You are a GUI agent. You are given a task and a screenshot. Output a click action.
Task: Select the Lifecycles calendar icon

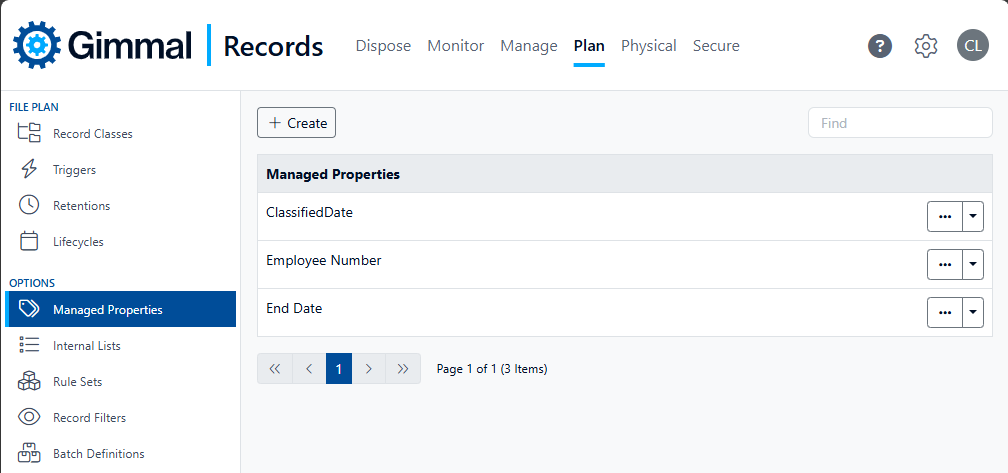coord(29,242)
